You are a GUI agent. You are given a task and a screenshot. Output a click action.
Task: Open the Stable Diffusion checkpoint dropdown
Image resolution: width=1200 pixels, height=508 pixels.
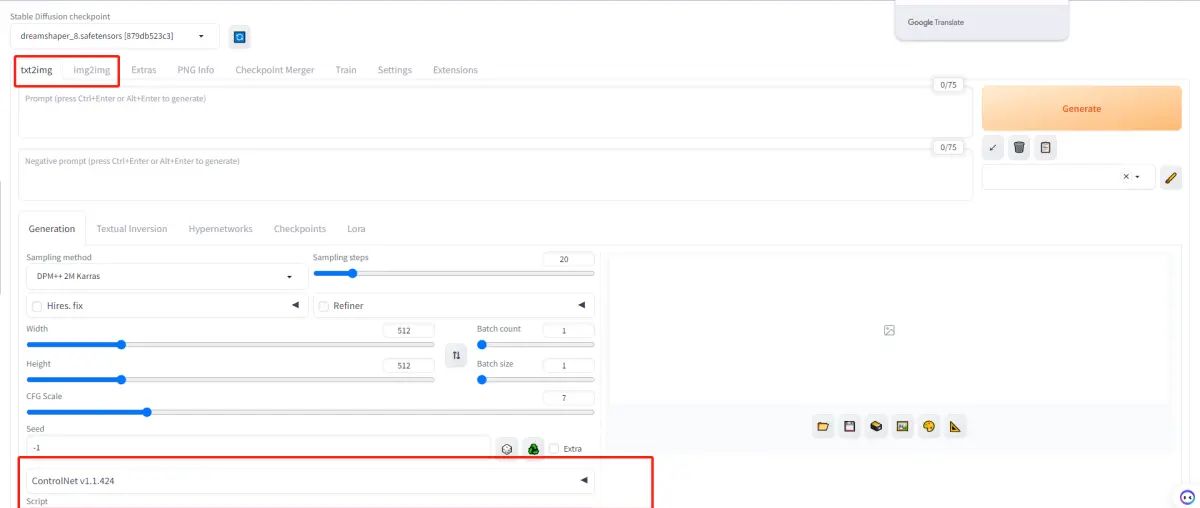(114, 37)
